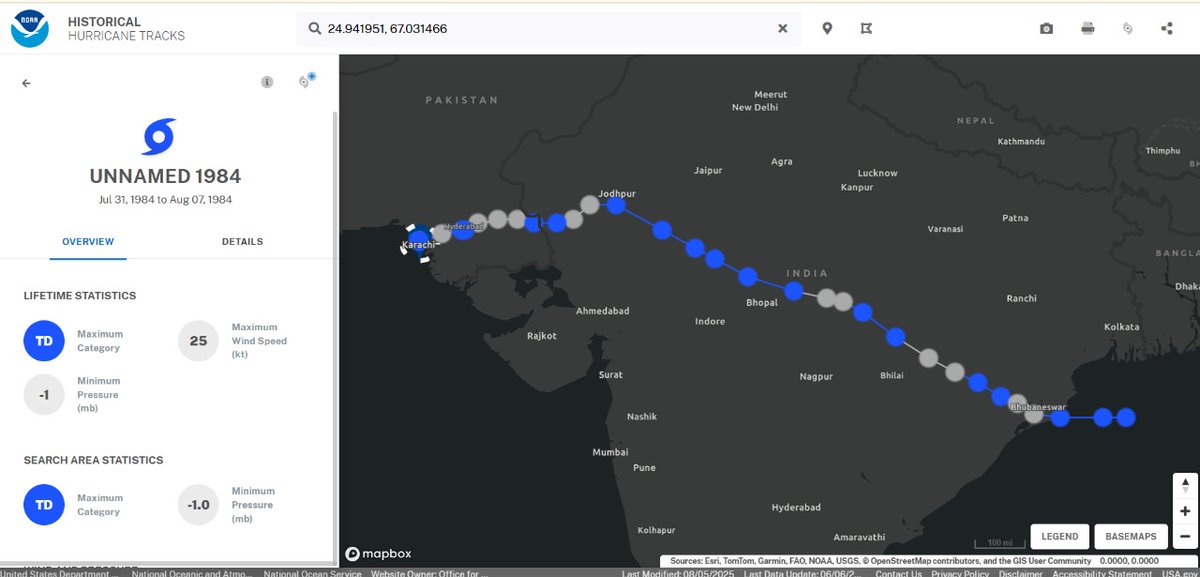
Task: Click the add-storm icon with plus badge
Action: click(306, 81)
